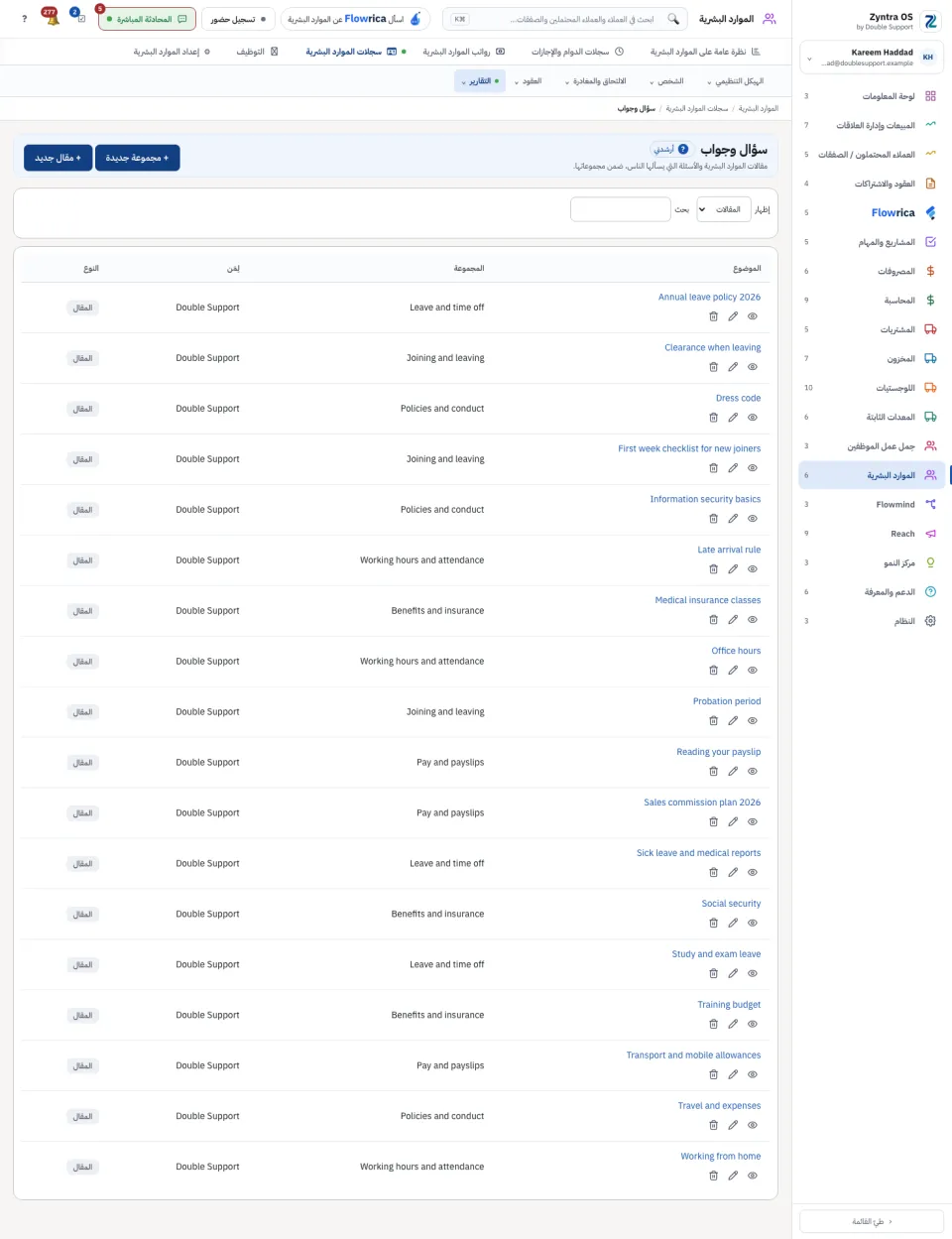
Task: Open the "المقالات" display filter dropdown
Action: point(723,209)
